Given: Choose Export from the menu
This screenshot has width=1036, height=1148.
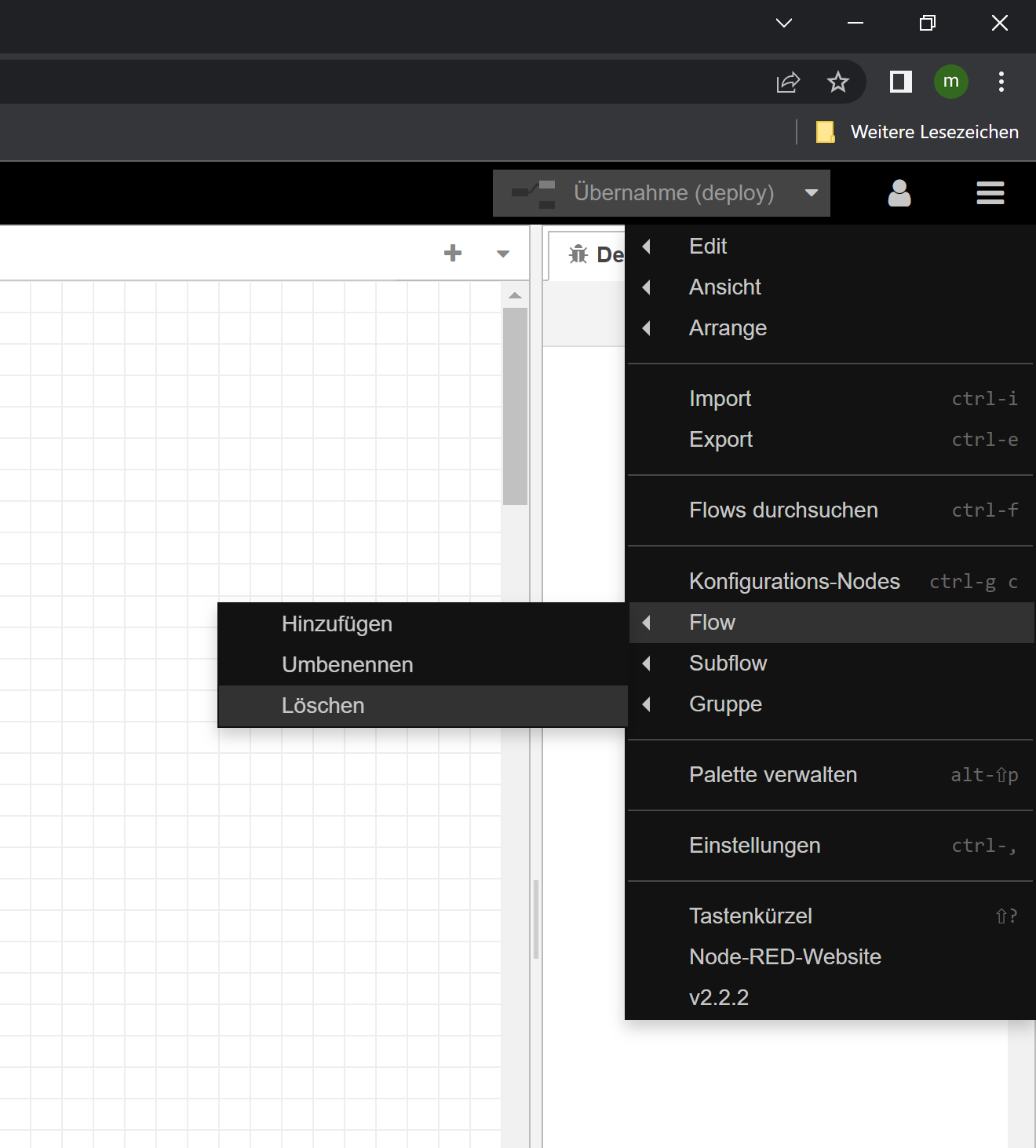Looking at the screenshot, I should tap(830, 440).
